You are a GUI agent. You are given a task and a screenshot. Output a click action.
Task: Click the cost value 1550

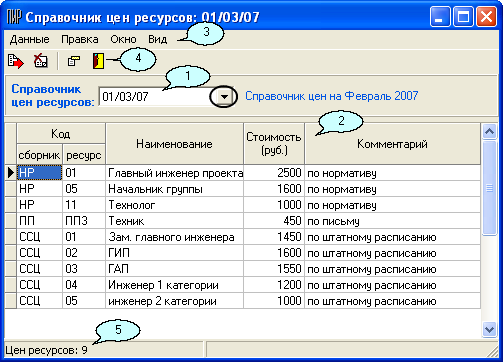coord(274,269)
